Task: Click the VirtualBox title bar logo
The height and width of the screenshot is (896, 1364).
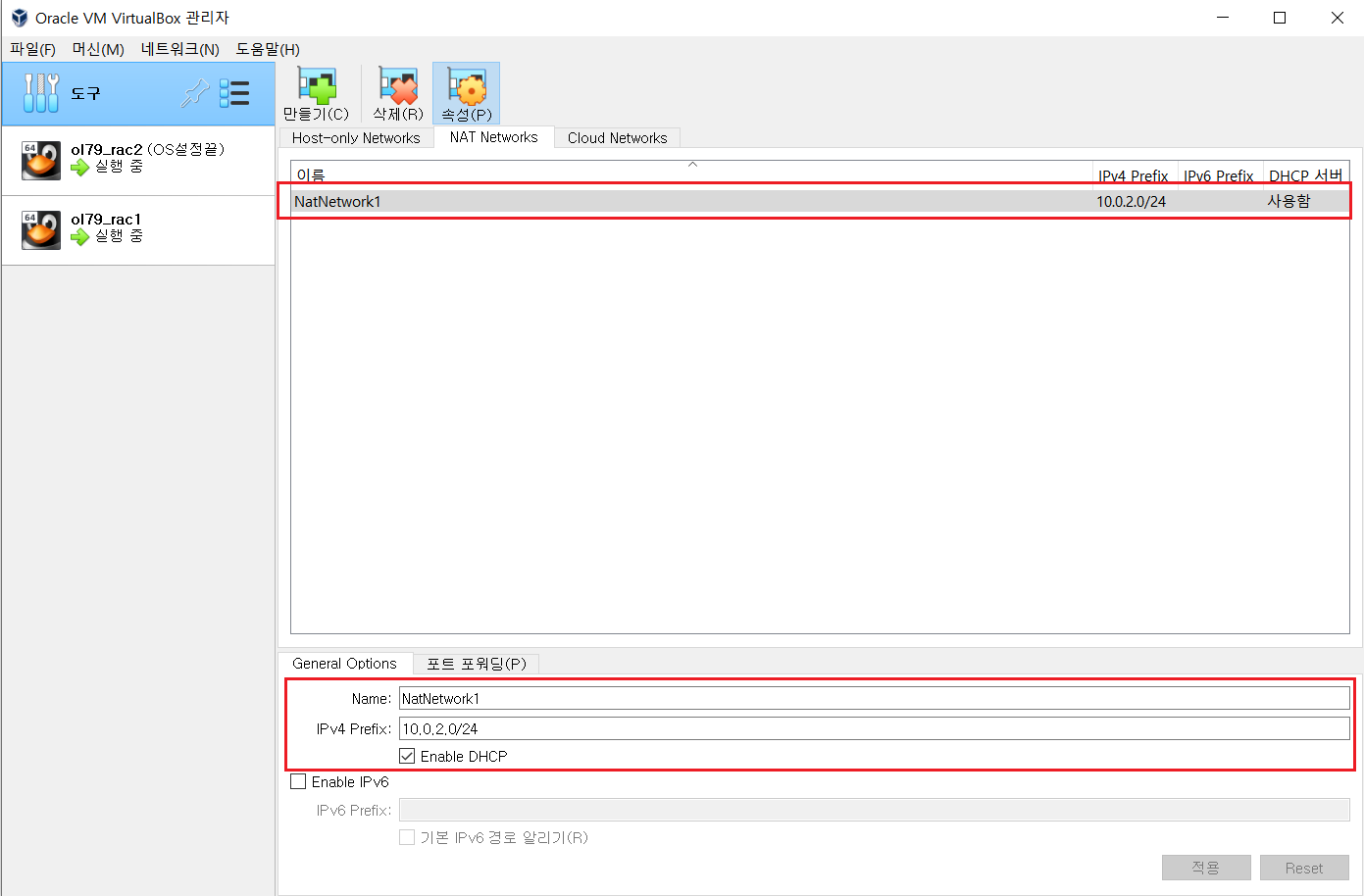Action: point(19,18)
